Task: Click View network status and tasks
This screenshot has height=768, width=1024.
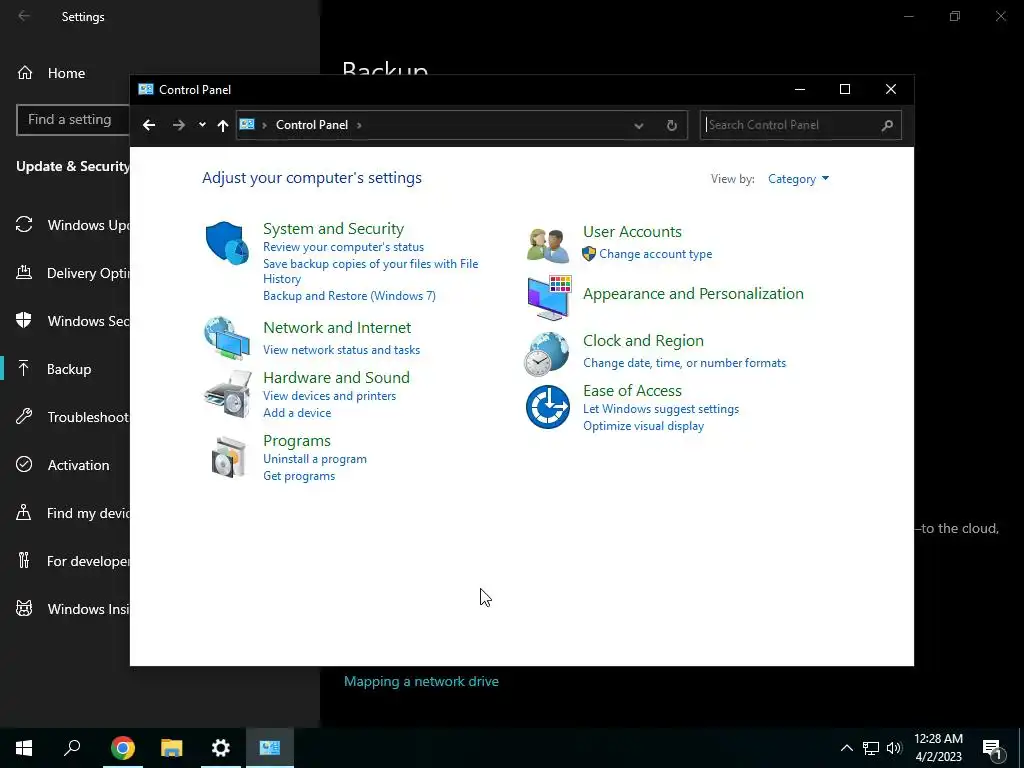Action: point(342,350)
